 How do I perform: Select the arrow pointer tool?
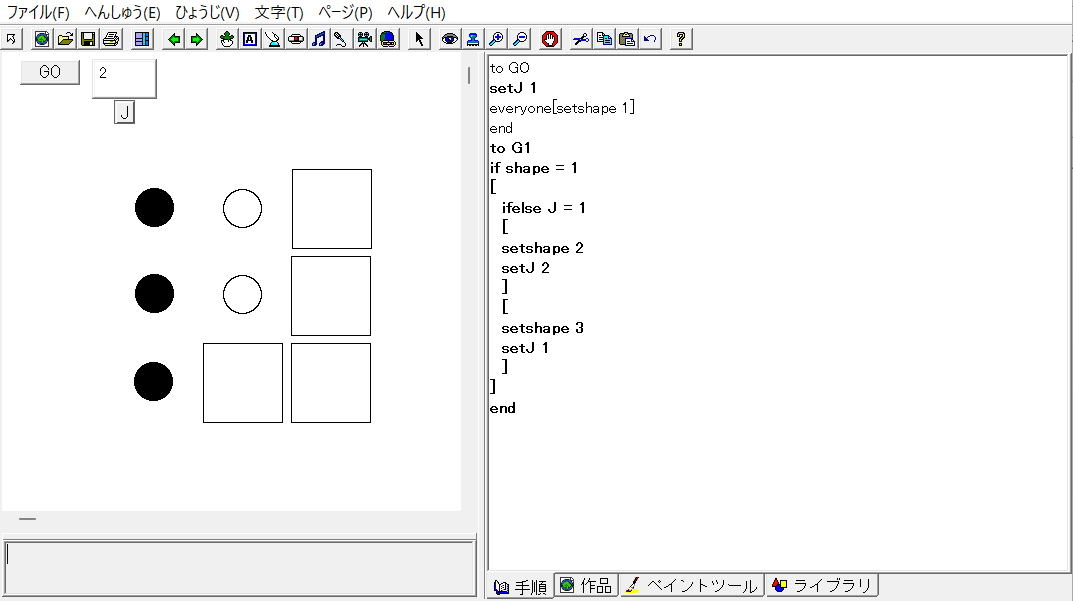[419, 39]
